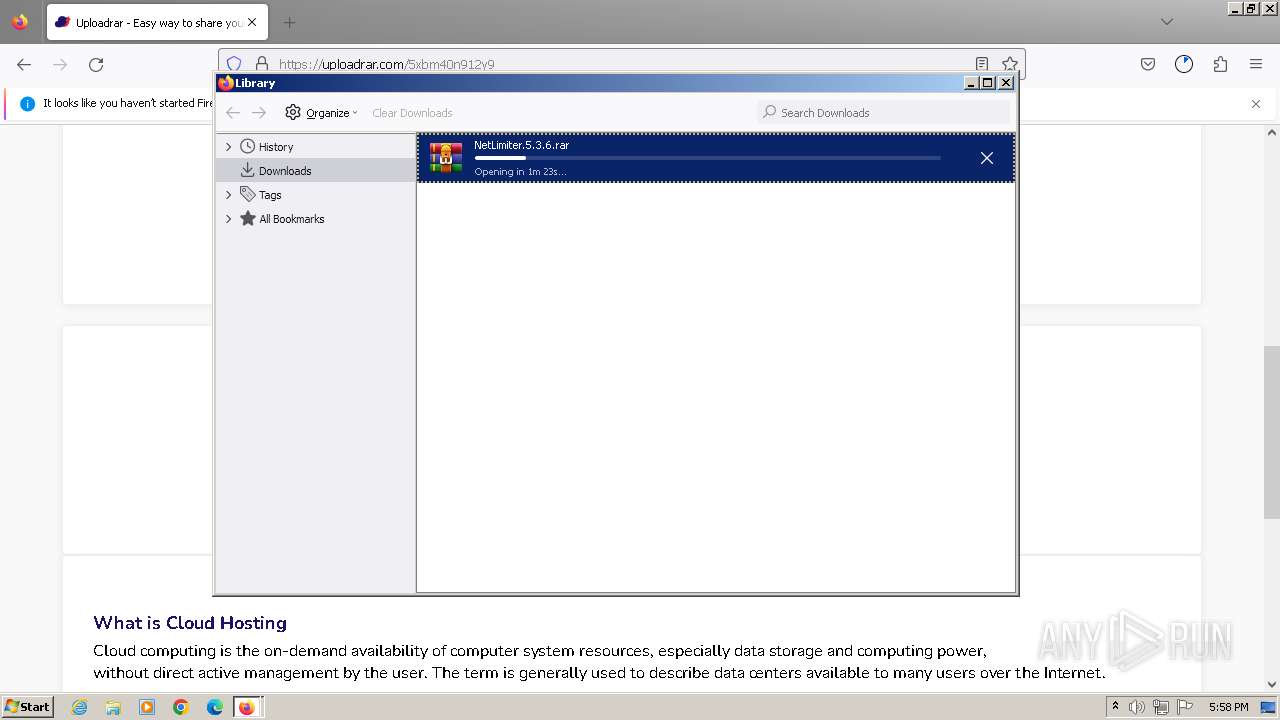Go back in Firefox browser
Screen dimensions: 1280x720
click(24, 64)
